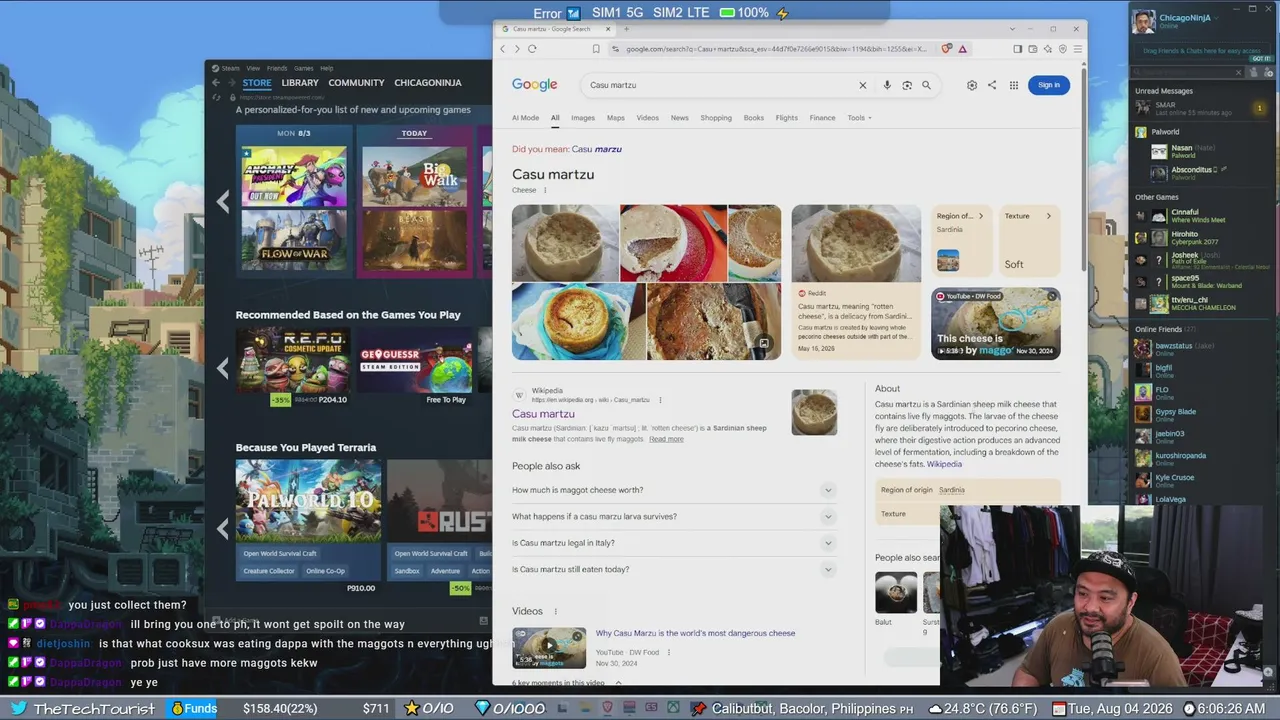Open the browser tab search chevron
This screenshot has height=720, width=1280.
point(1013,29)
